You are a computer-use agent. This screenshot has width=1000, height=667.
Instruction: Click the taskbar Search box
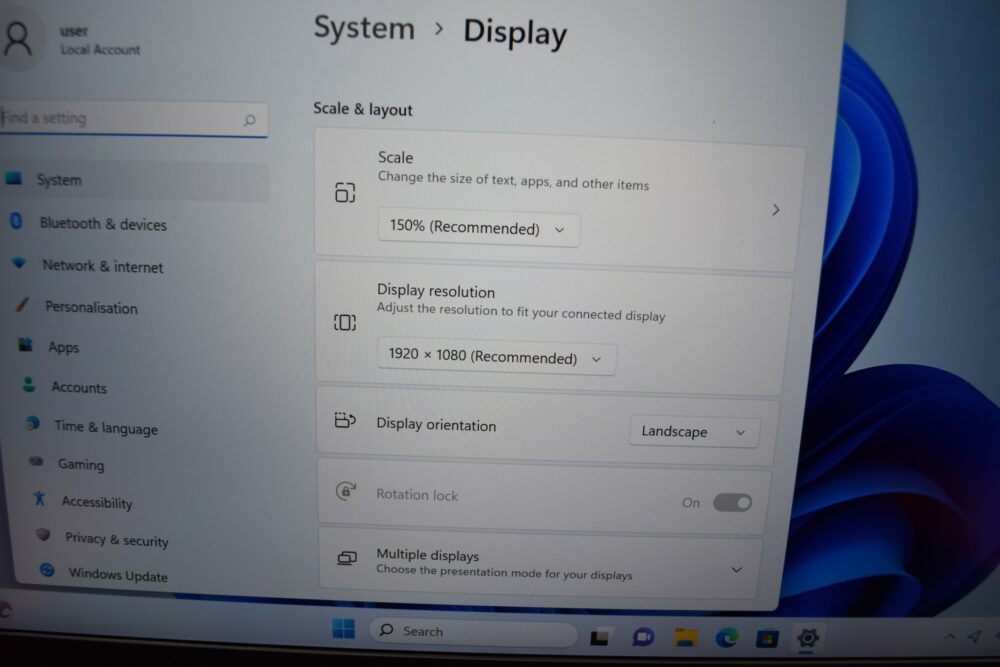click(x=473, y=631)
